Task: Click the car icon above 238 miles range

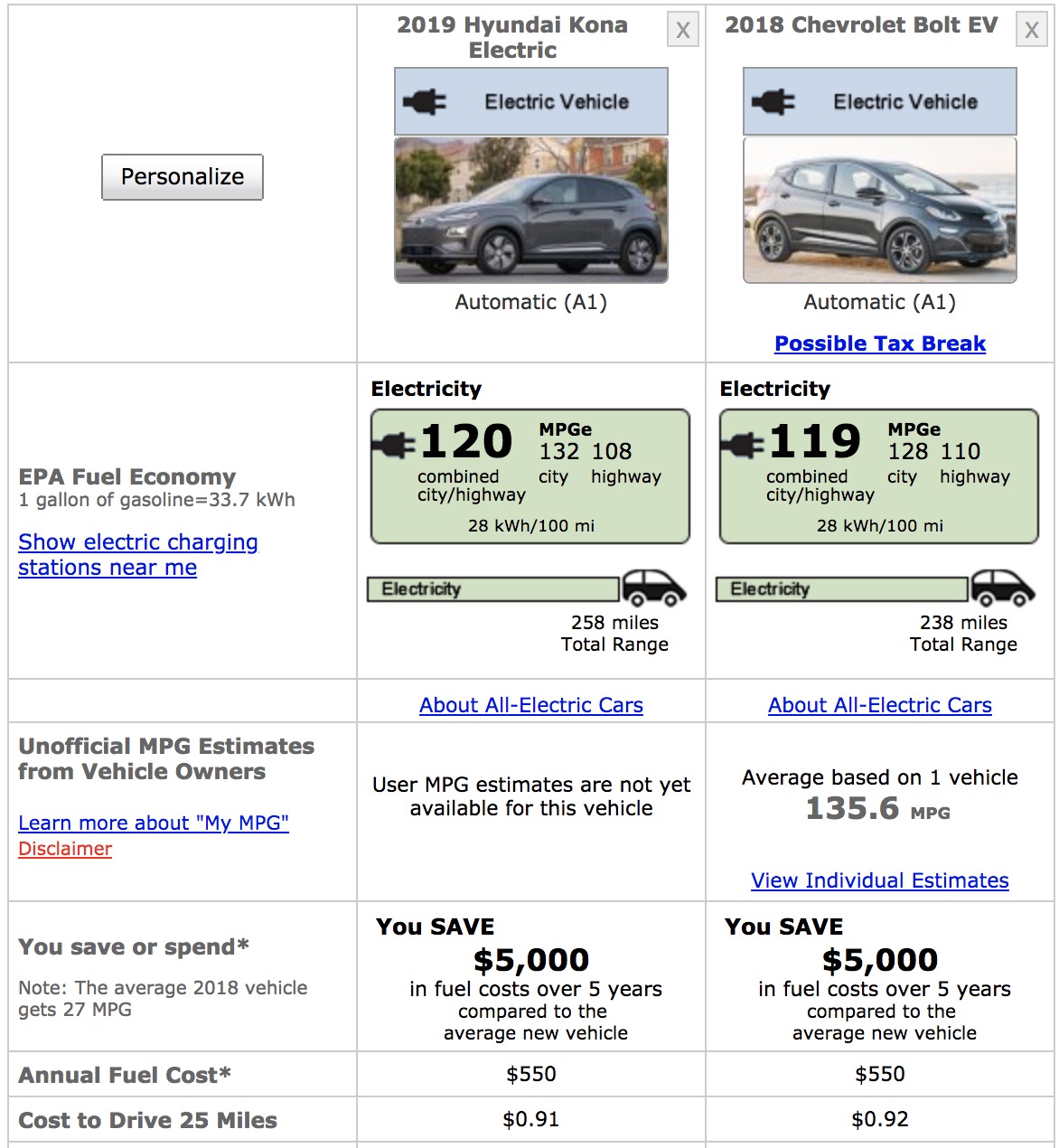Action: [1002, 588]
